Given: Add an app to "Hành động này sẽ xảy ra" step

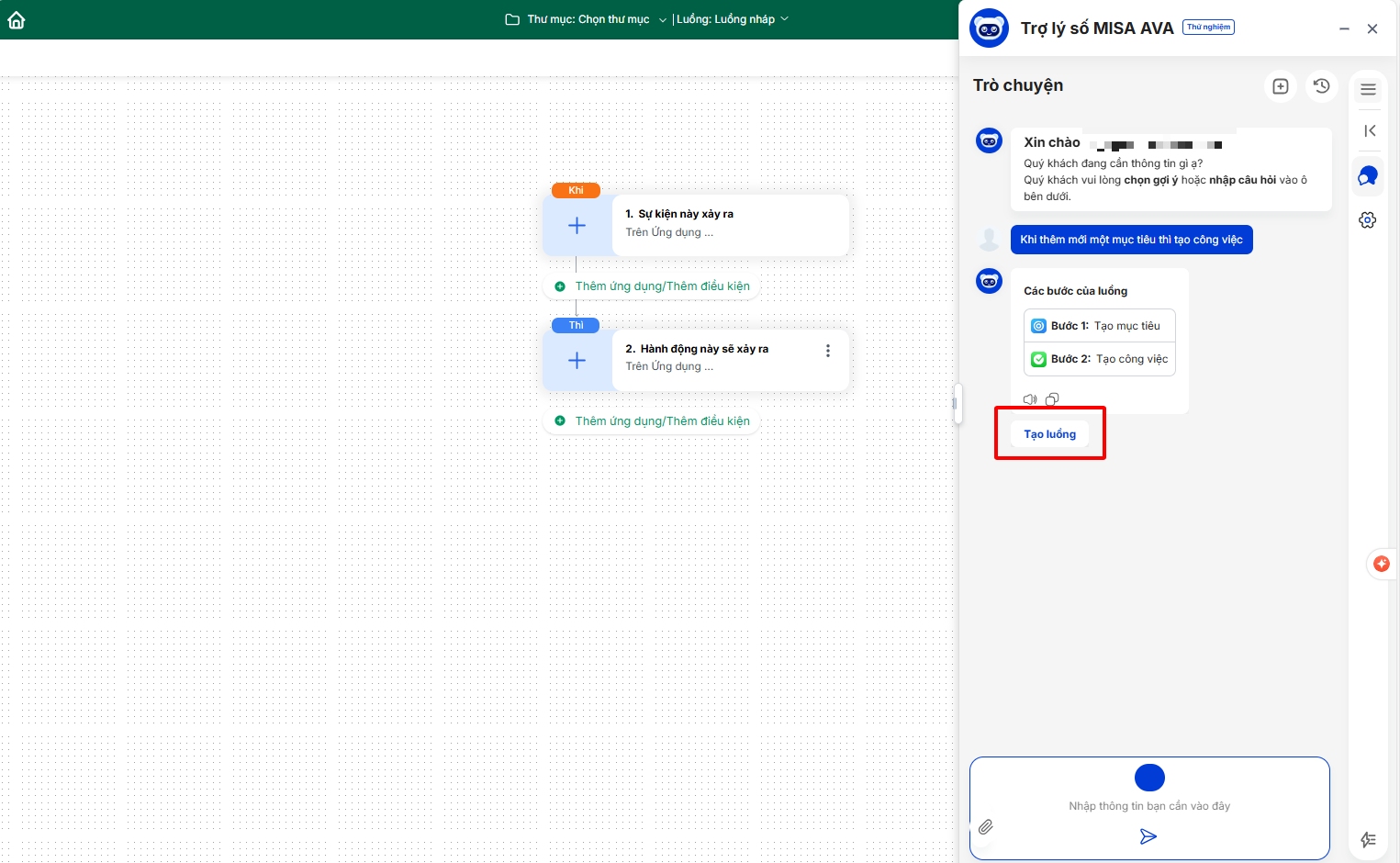Looking at the screenshot, I should click(x=577, y=361).
